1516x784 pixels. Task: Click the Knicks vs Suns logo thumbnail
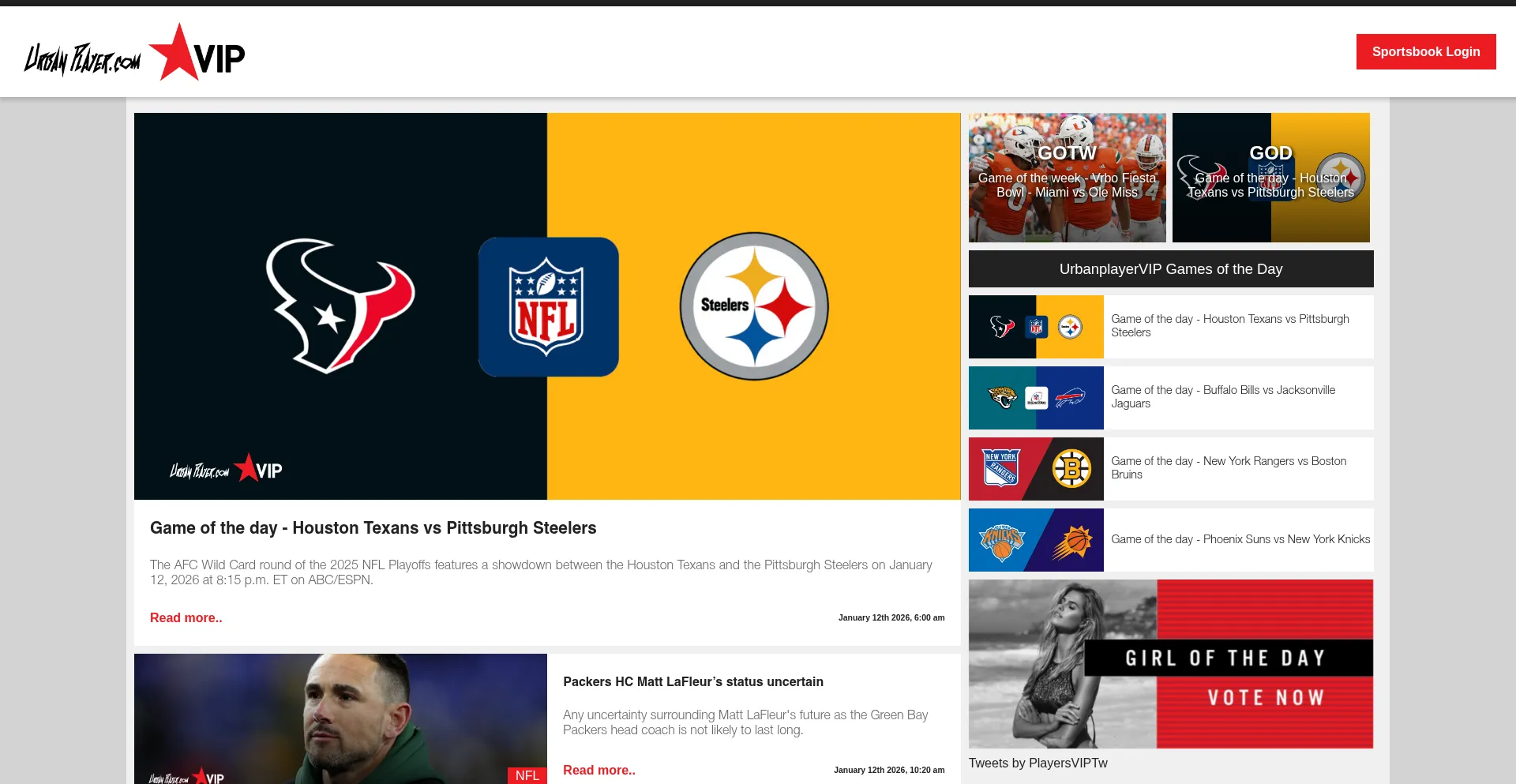pyautogui.click(x=1036, y=540)
